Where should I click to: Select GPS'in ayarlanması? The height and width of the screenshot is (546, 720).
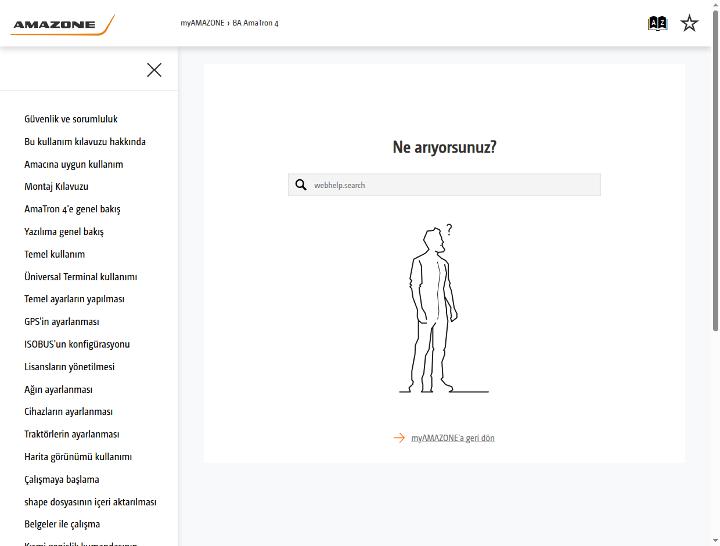point(62,321)
